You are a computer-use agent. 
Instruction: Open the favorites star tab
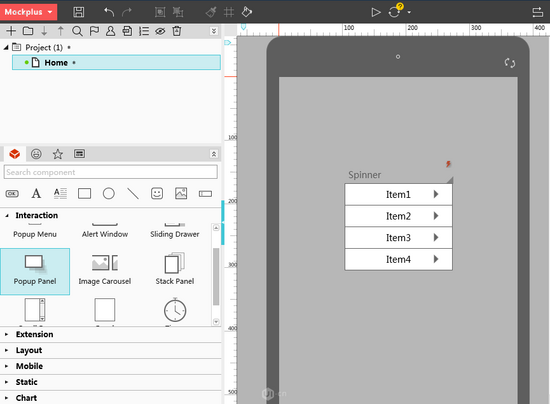(x=58, y=154)
